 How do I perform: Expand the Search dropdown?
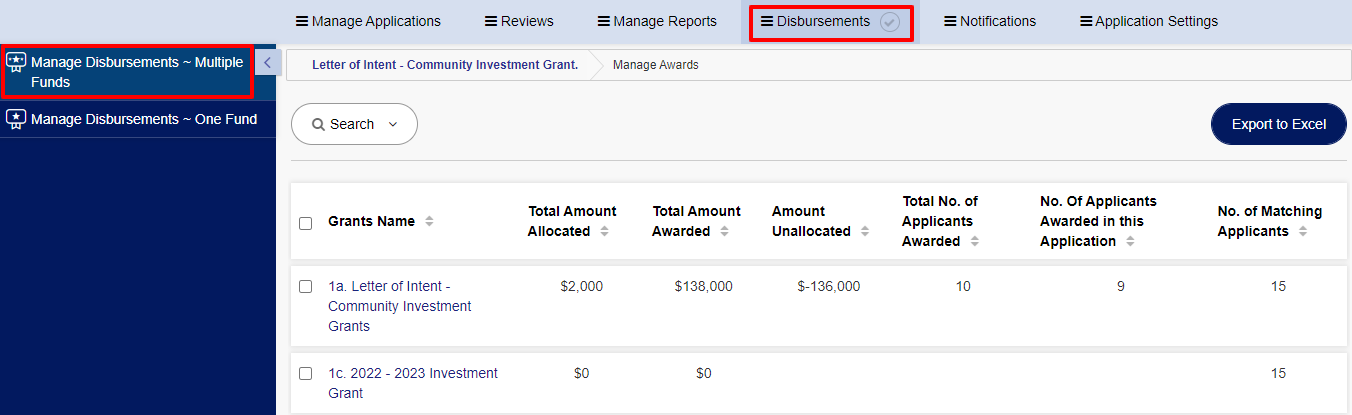[354, 124]
